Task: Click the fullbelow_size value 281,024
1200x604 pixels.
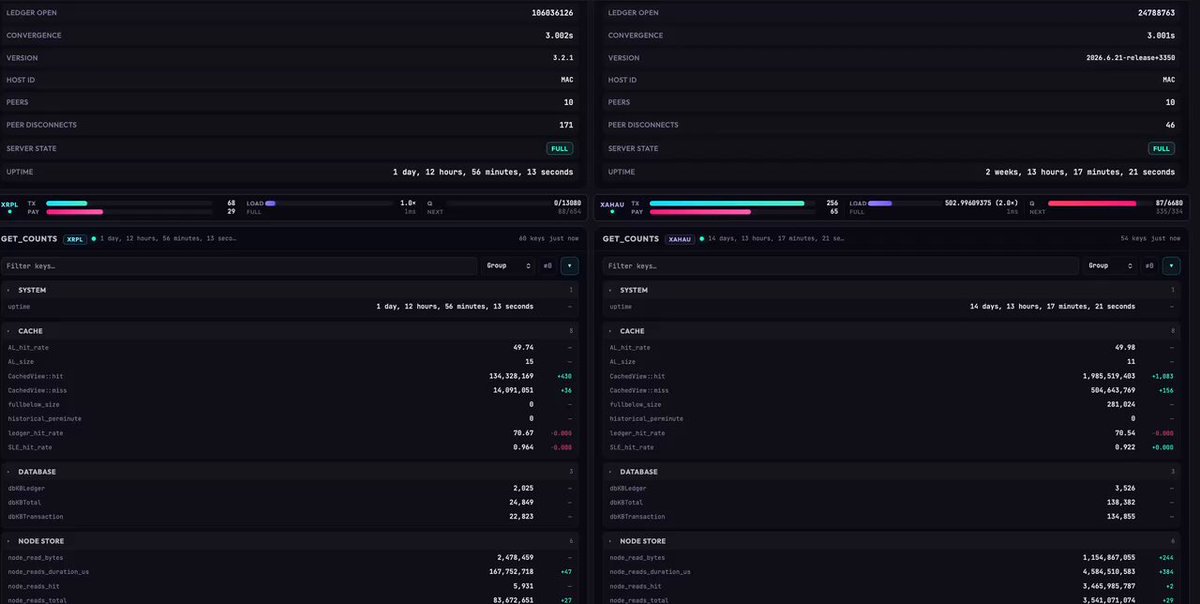Action: (1120, 404)
